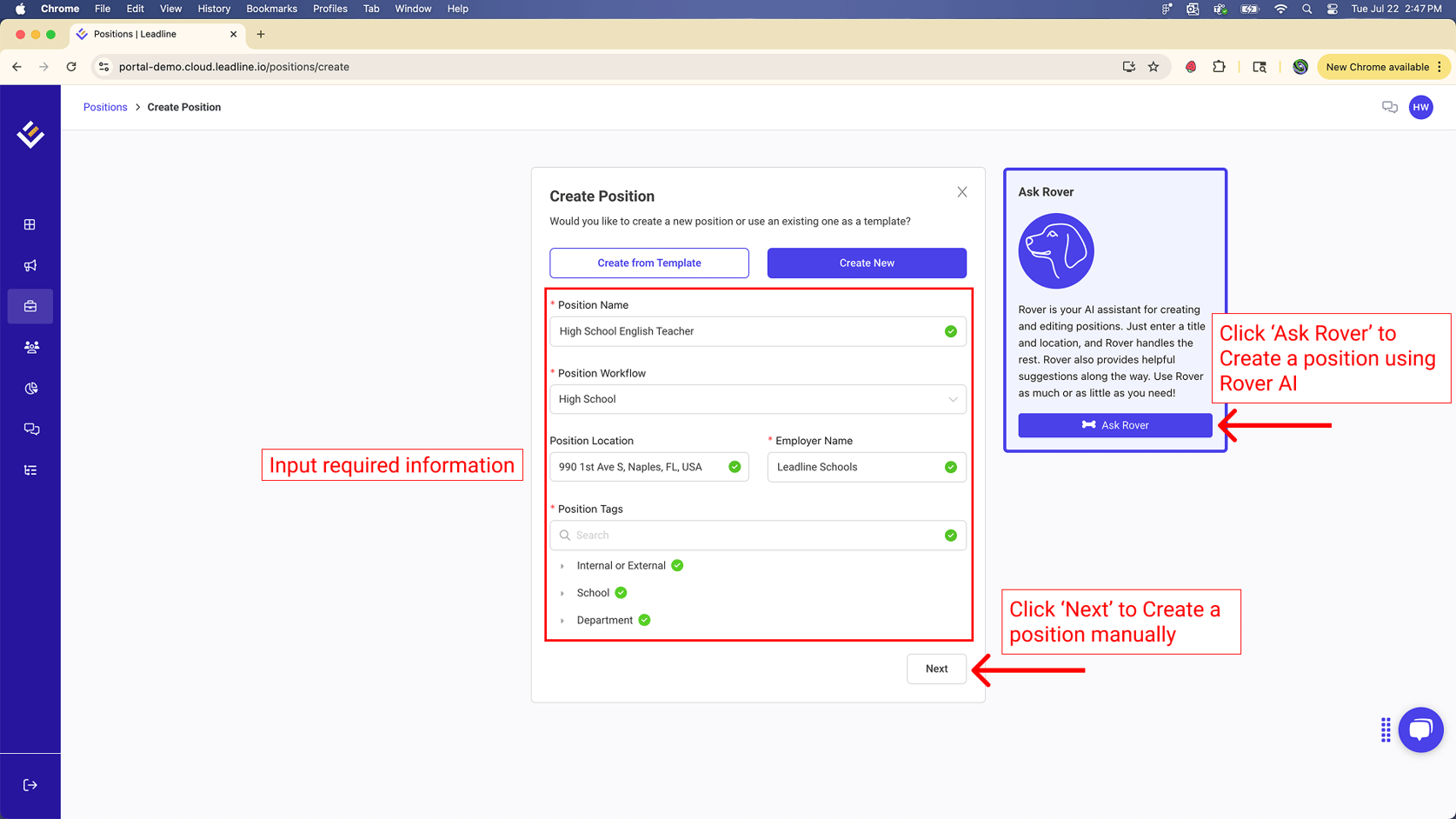
Task: Click the Position Name input field
Action: [x=758, y=331]
